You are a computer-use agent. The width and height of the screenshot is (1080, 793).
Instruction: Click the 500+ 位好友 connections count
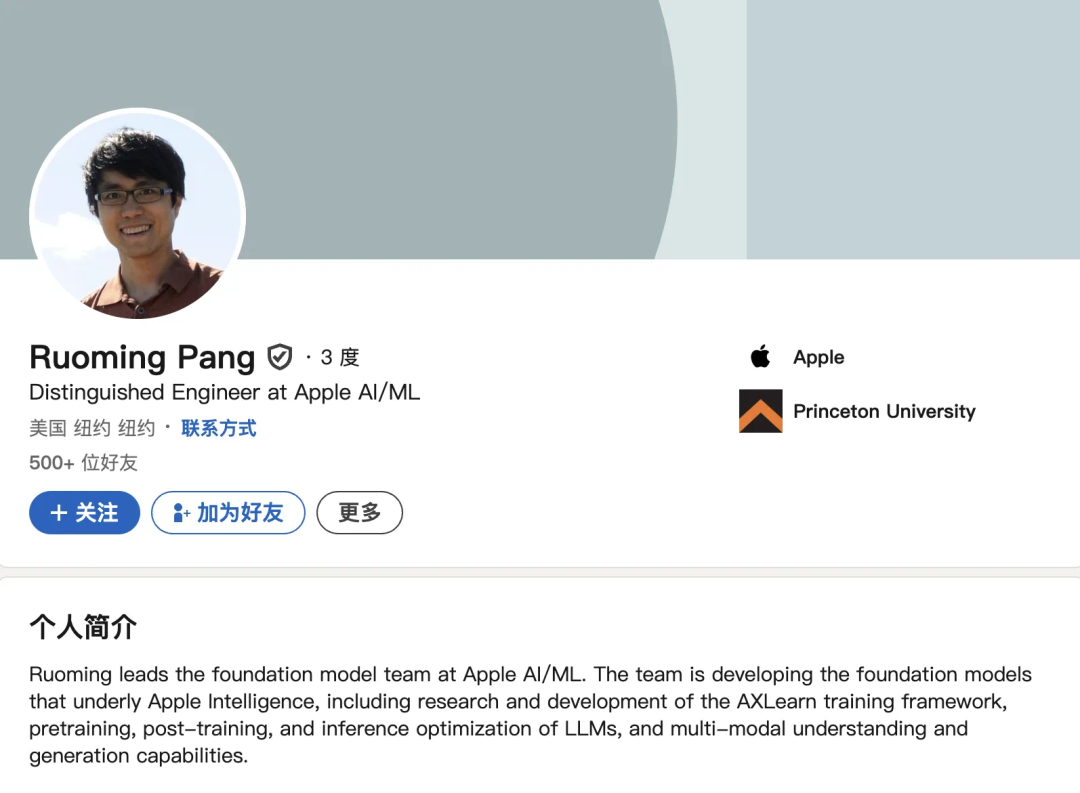click(x=83, y=462)
